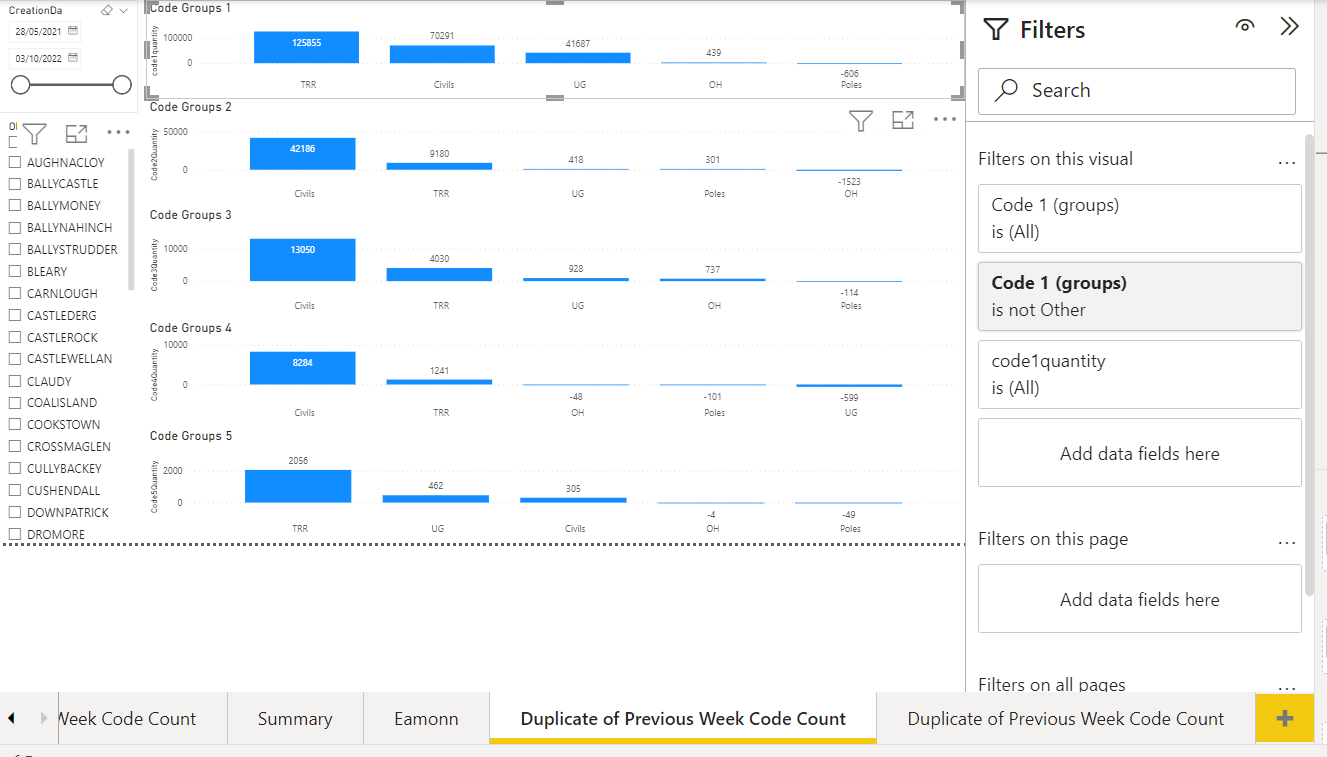
Task: Click Add data fields here under Filters on this visual
Action: coord(1140,453)
